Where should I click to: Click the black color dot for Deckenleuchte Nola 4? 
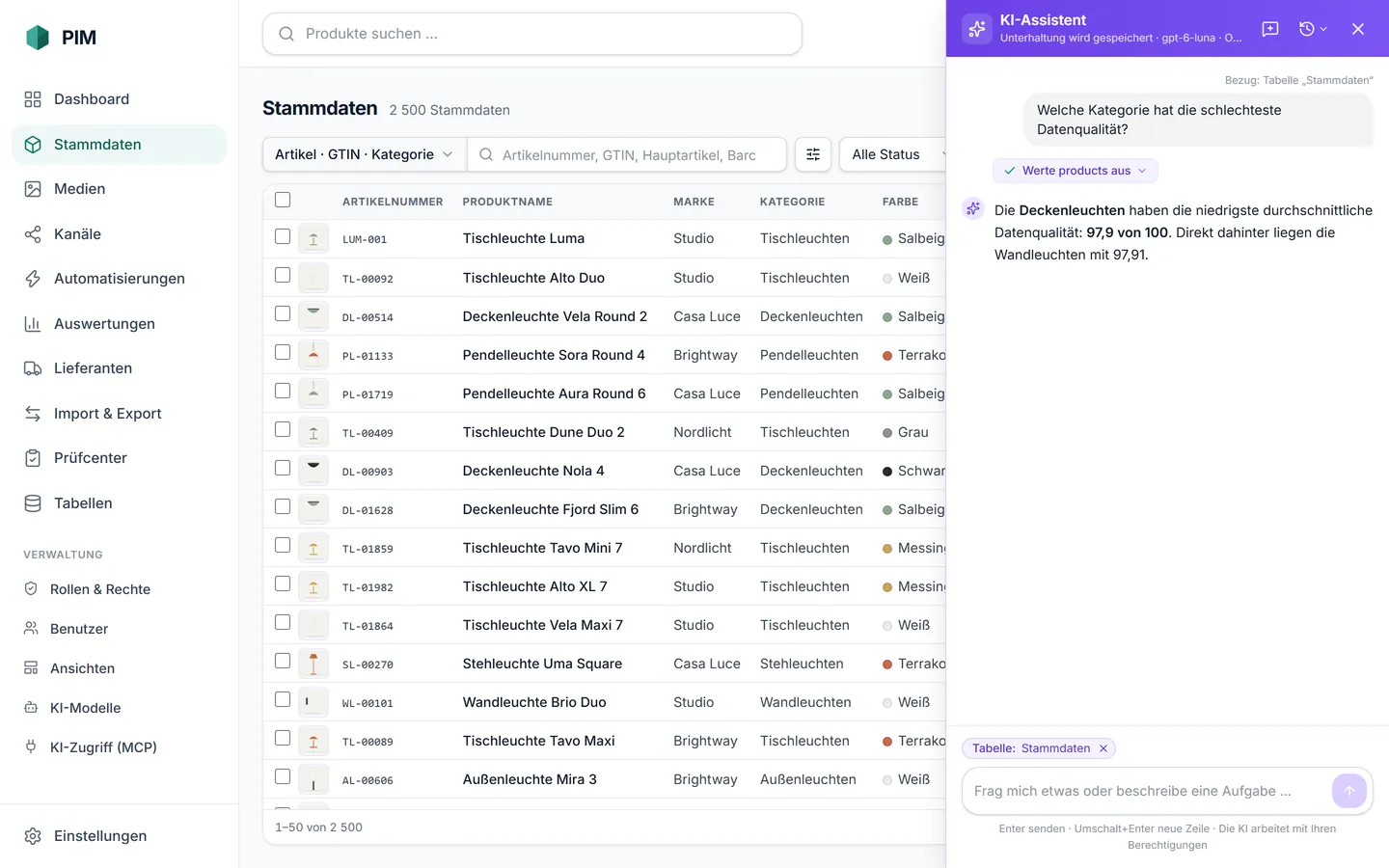click(x=887, y=471)
